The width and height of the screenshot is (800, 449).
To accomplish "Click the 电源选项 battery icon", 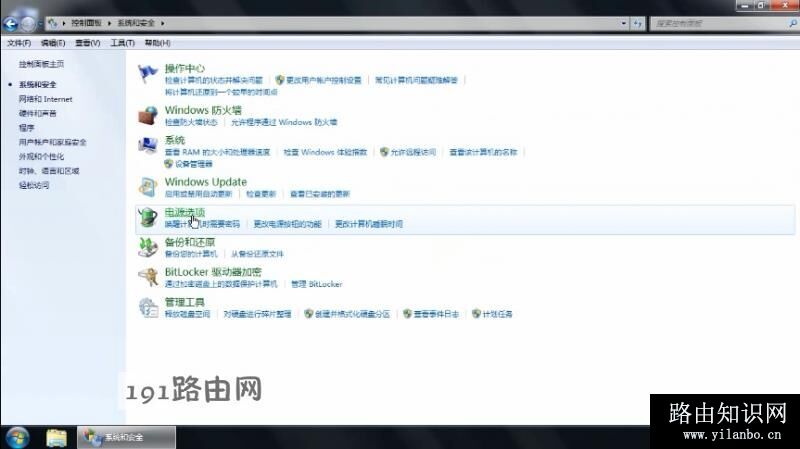I will (147, 217).
